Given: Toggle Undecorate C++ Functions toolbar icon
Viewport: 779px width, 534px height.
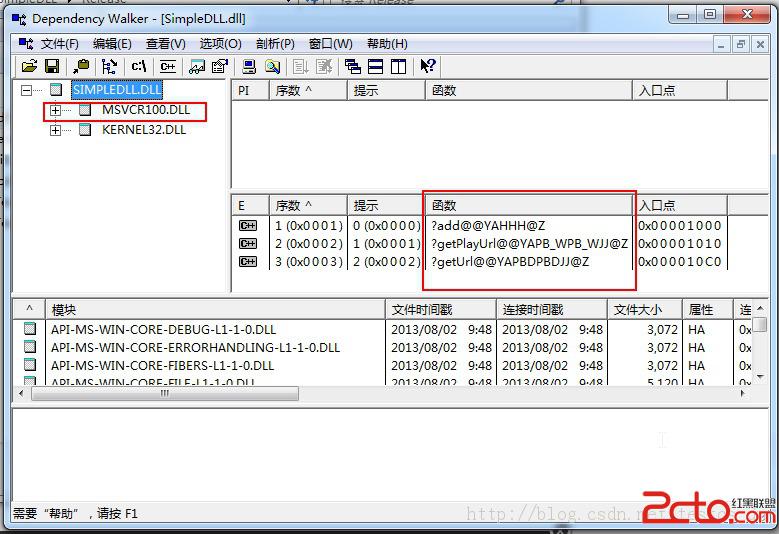Looking at the screenshot, I should pos(168,66).
